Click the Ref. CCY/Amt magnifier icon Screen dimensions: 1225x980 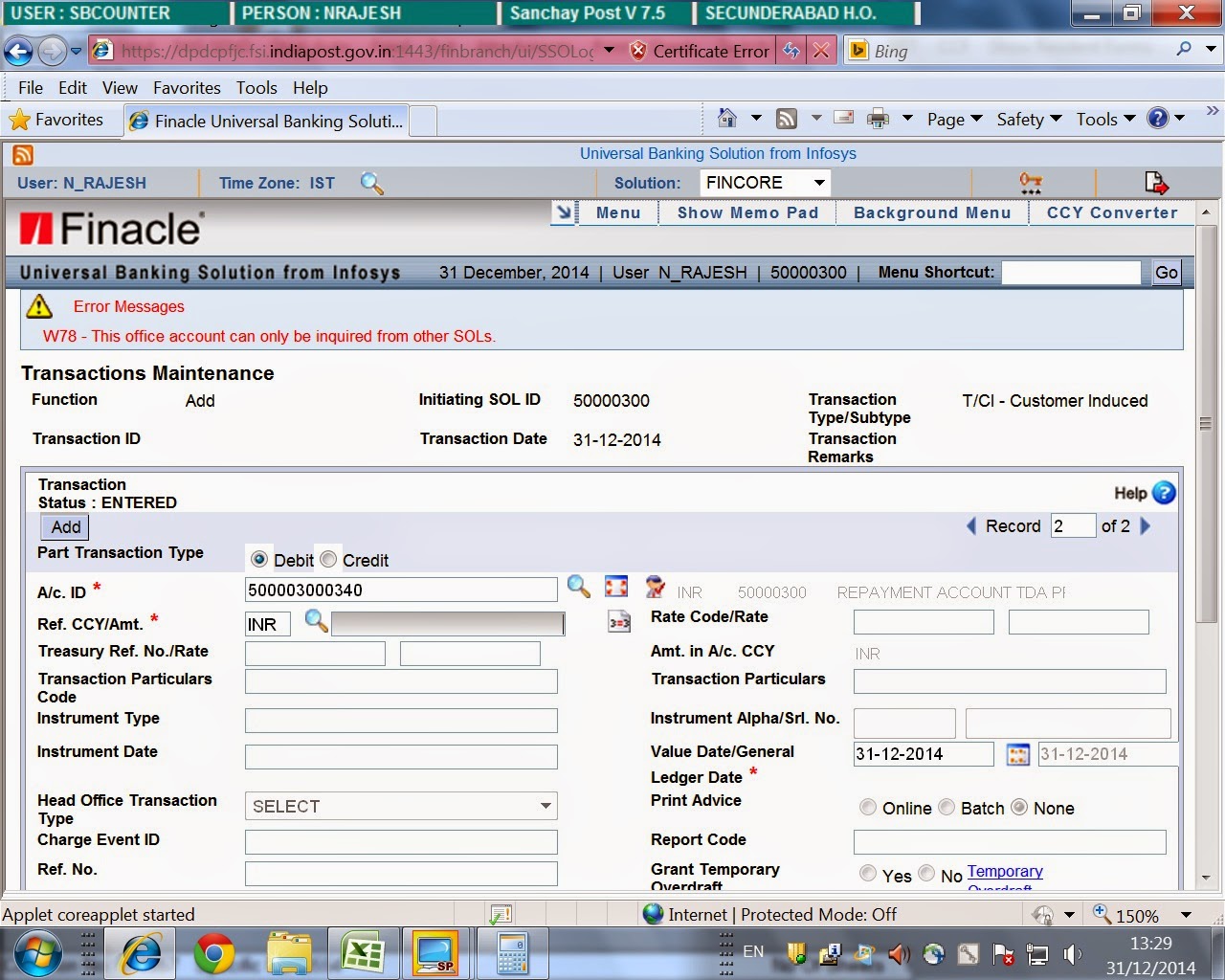[x=316, y=620]
